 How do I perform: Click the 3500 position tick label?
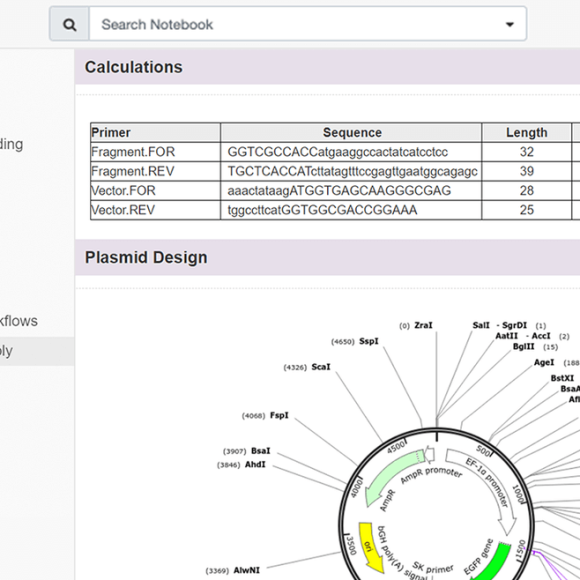(x=351, y=546)
